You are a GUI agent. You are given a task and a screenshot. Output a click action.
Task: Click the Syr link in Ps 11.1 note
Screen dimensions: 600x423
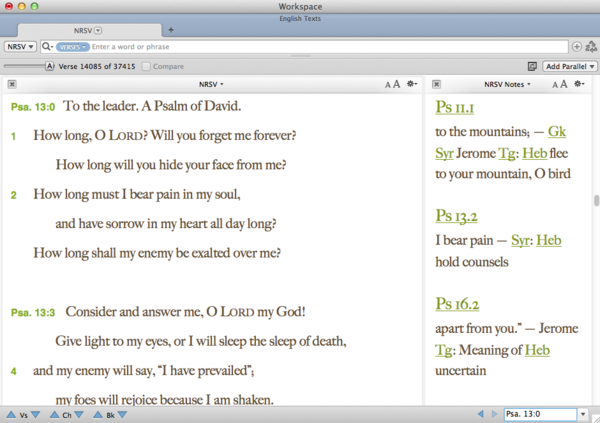click(x=444, y=154)
